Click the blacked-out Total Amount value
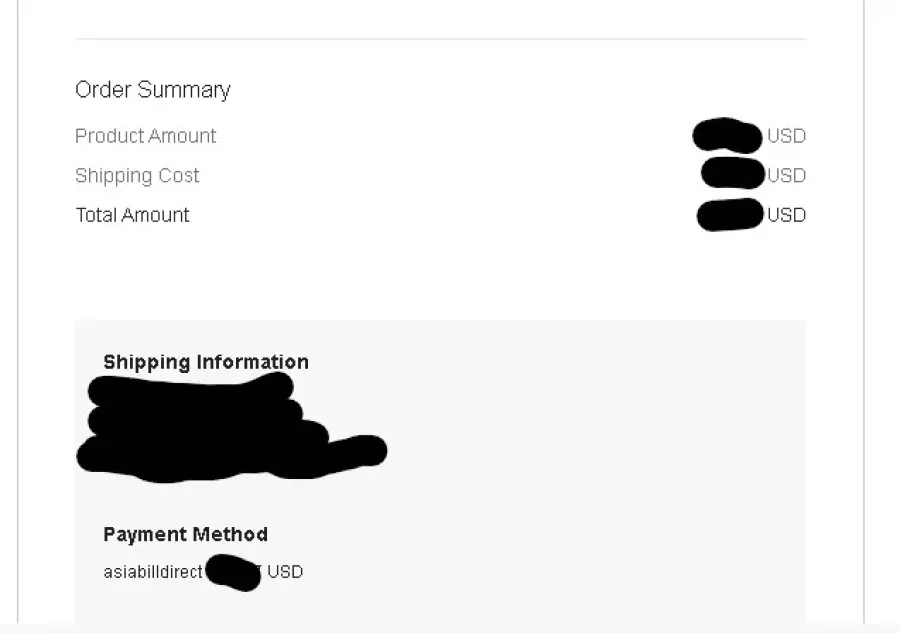The height and width of the screenshot is (633, 900). click(x=730, y=215)
